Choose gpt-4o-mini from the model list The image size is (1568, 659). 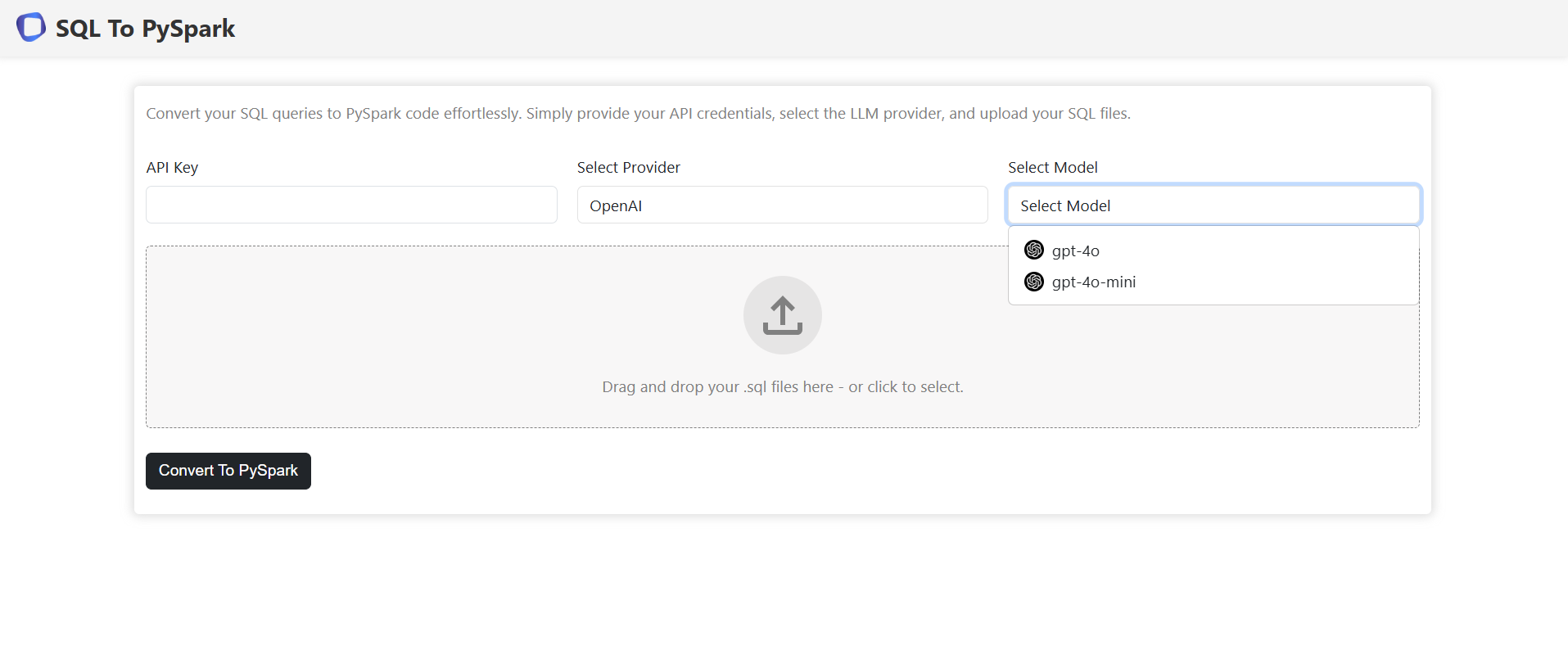click(1213, 282)
